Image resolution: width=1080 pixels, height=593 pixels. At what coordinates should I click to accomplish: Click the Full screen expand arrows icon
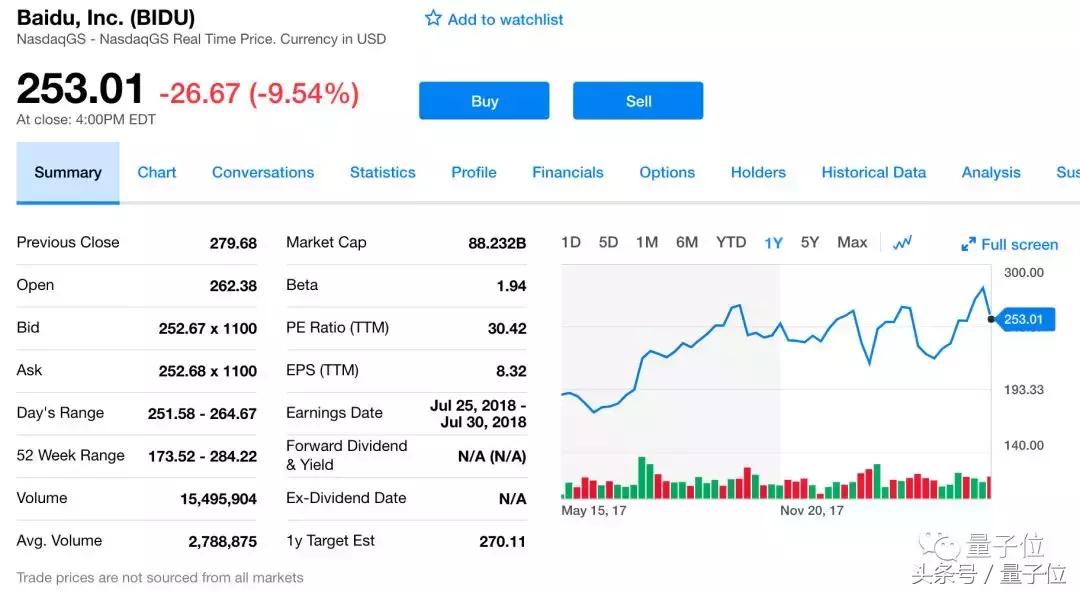click(968, 244)
